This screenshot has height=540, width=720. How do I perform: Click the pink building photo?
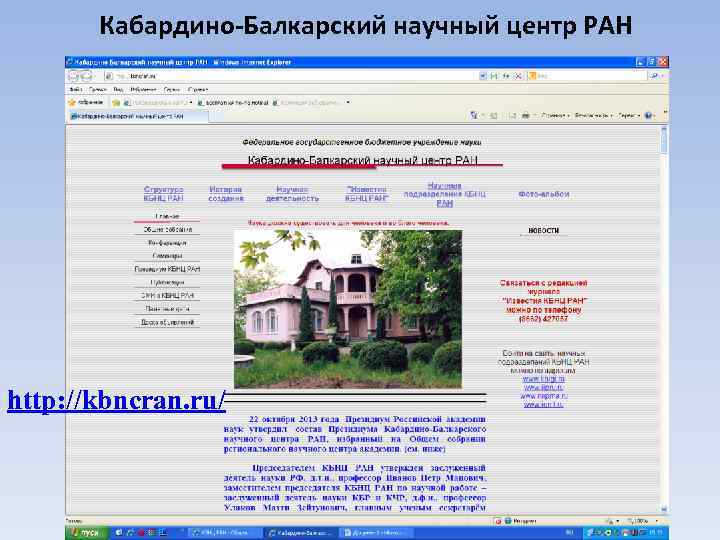click(x=348, y=309)
